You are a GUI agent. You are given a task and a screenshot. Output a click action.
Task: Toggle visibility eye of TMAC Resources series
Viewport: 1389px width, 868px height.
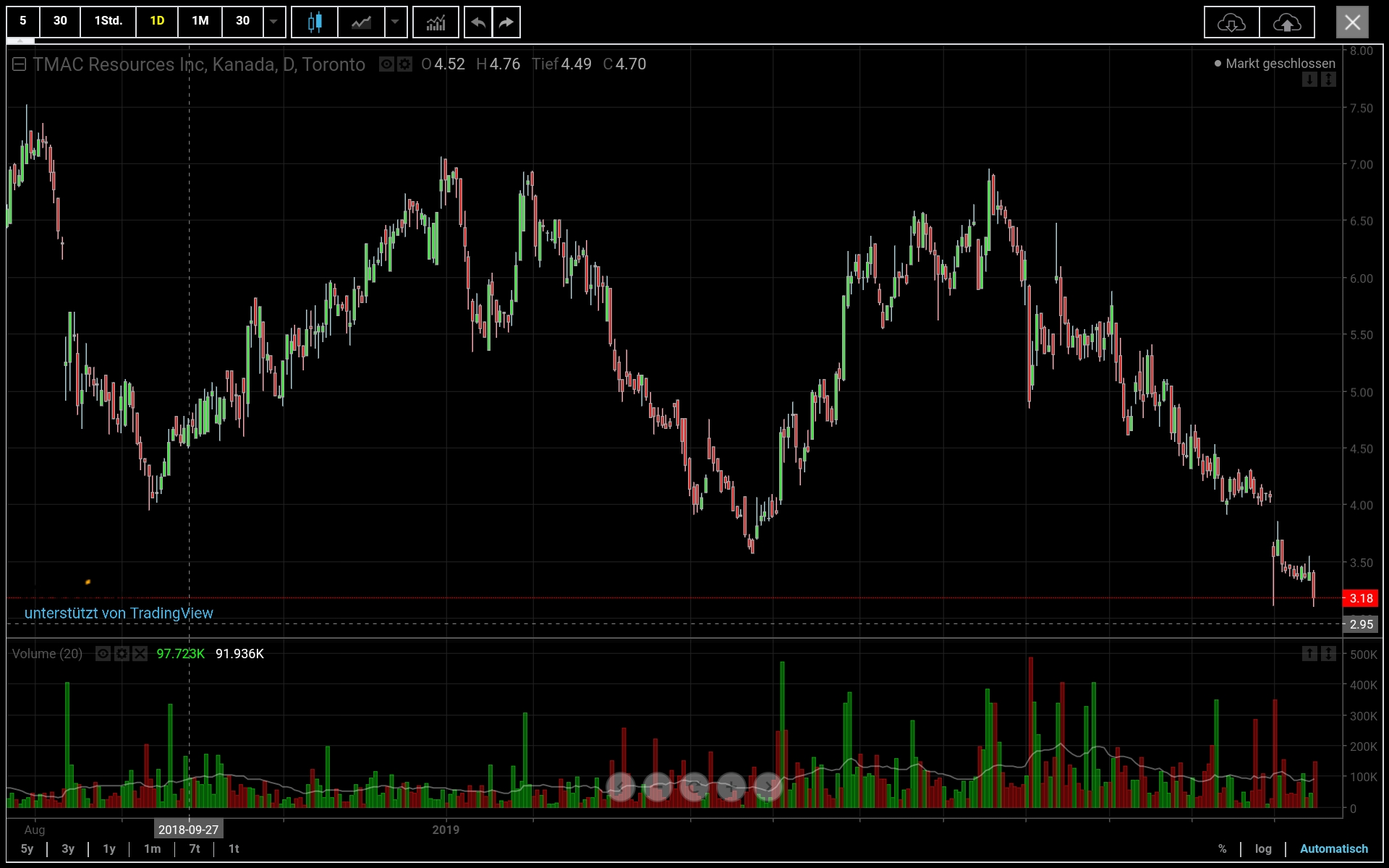pos(387,64)
